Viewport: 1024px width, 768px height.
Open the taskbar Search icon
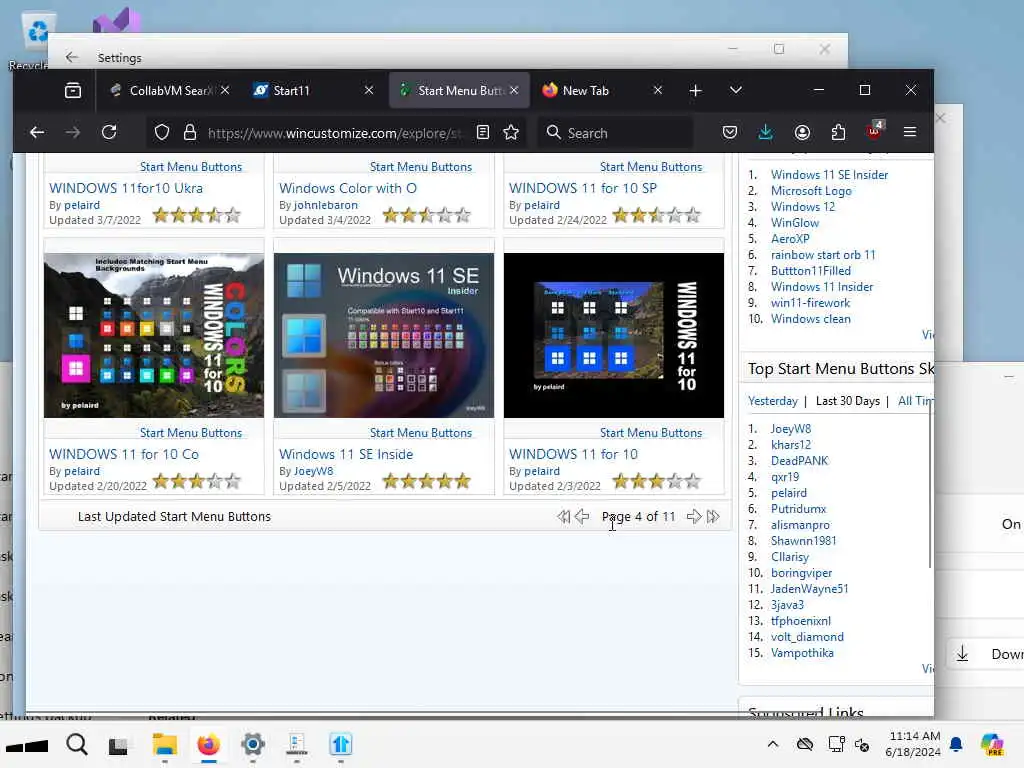pyautogui.click(x=76, y=744)
